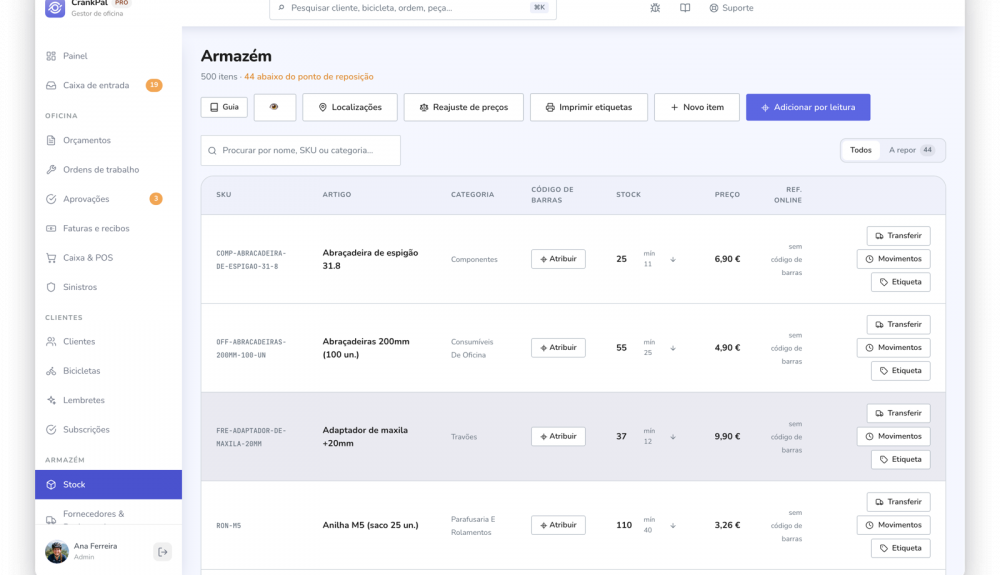The image size is (1000, 575).
Task: Print Etiqueta for Abraçadeiras 200mm
Action: pyautogui.click(x=901, y=370)
